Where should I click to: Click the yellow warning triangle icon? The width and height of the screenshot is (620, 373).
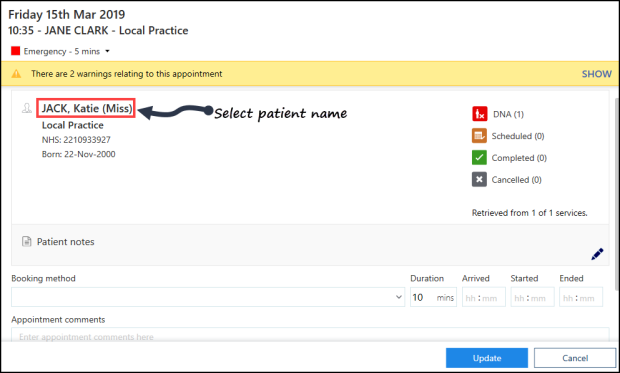coord(16,74)
